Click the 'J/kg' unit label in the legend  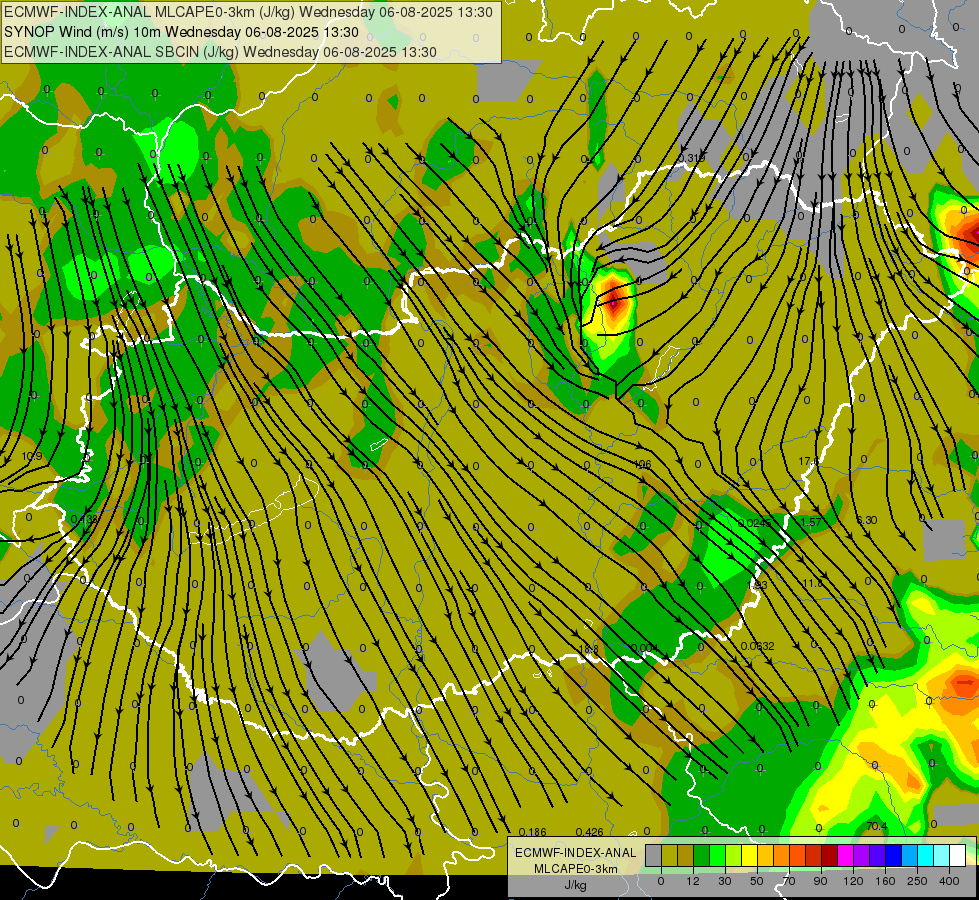[575, 885]
